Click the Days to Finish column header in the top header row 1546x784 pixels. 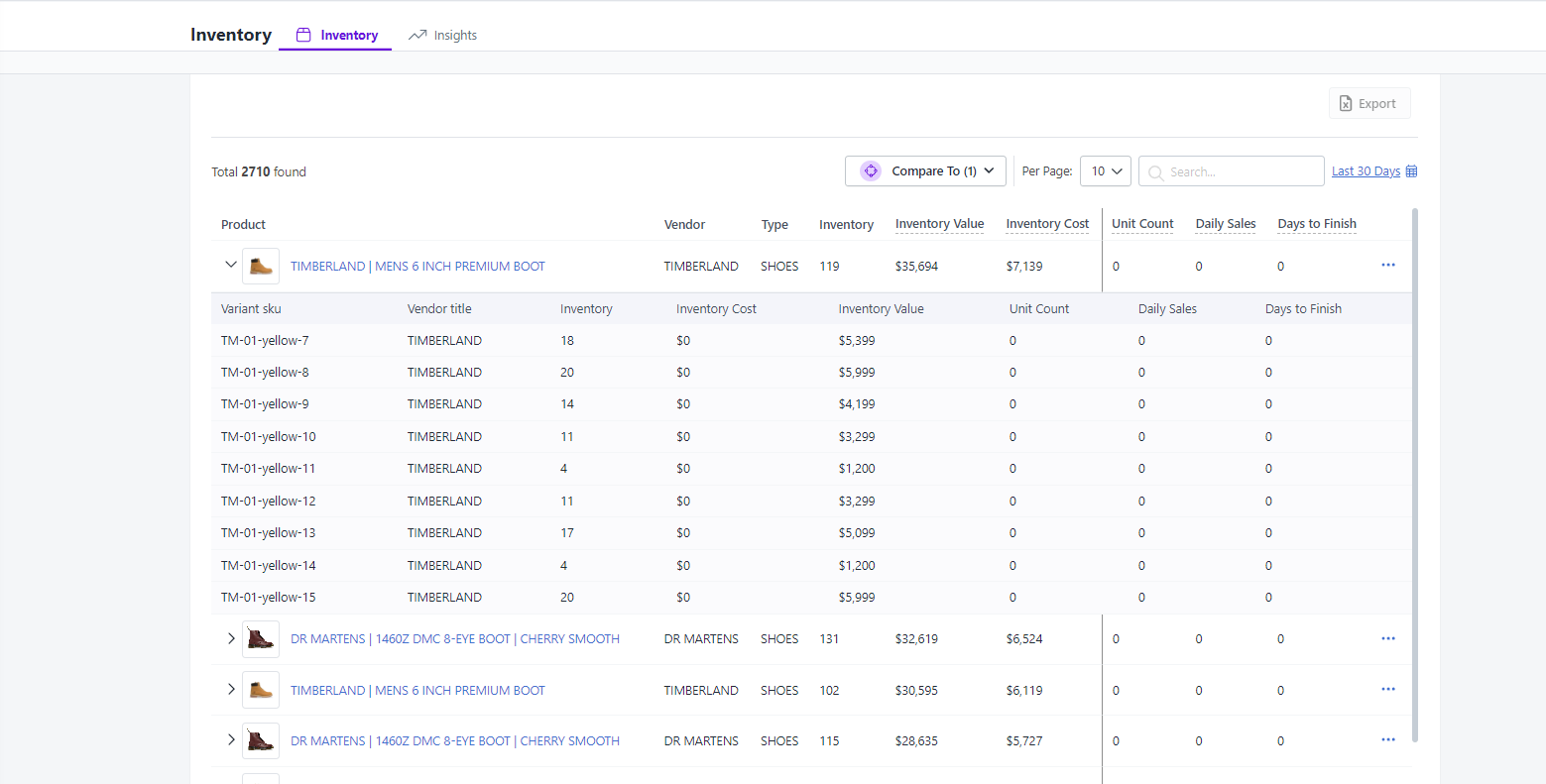click(1317, 224)
